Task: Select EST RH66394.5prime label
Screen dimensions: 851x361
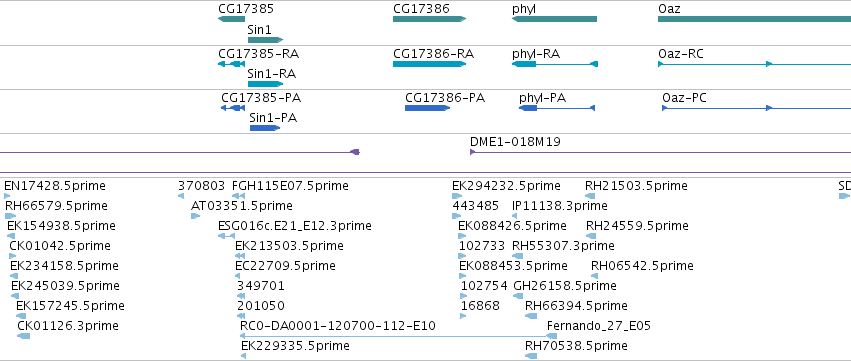Action: (x=576, y=306)
